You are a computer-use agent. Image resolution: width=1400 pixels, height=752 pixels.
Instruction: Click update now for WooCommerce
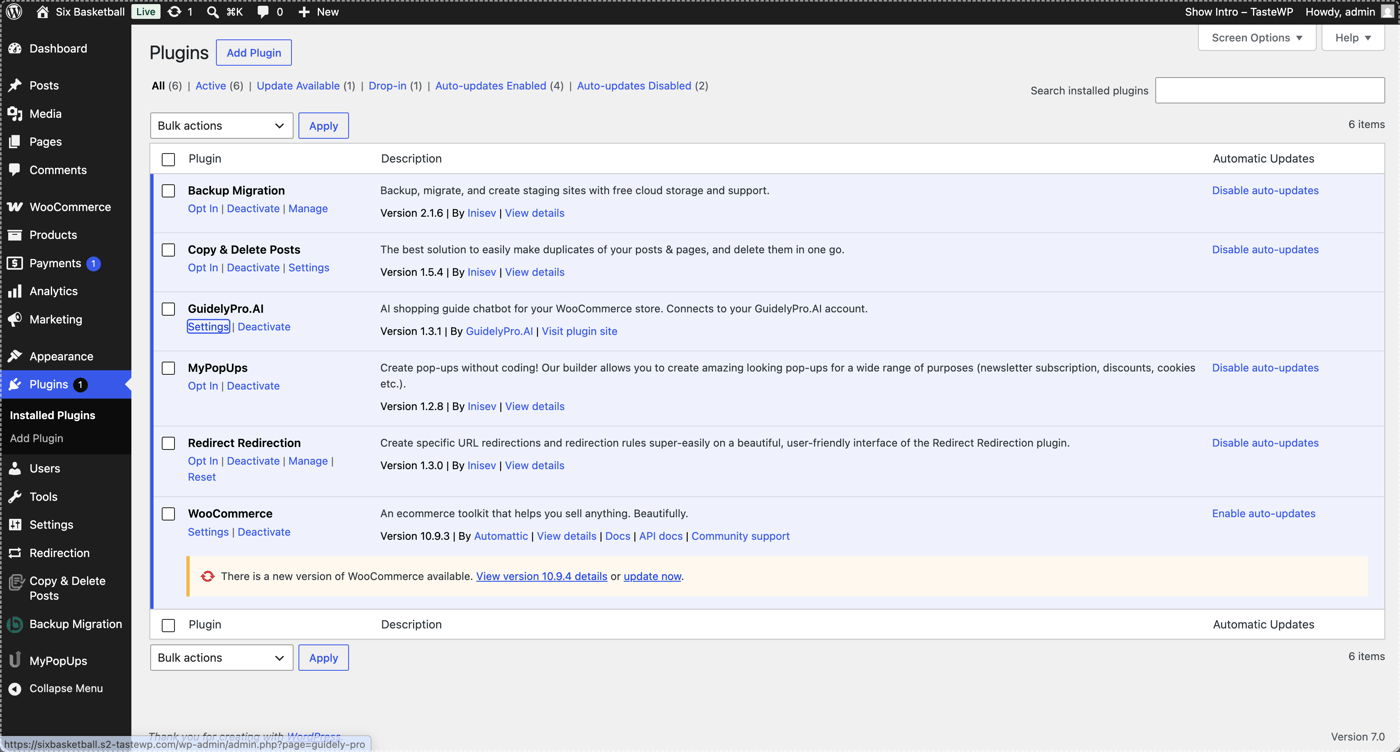(652, 577)
